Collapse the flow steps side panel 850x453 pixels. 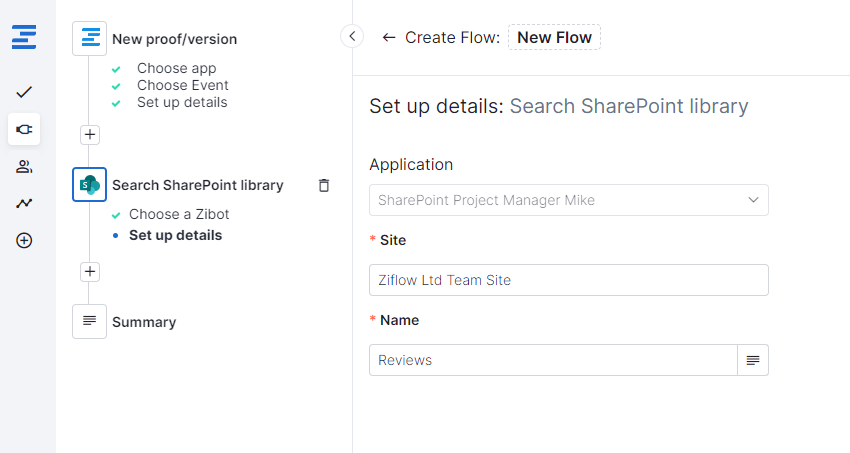click(x=352, y=37)
